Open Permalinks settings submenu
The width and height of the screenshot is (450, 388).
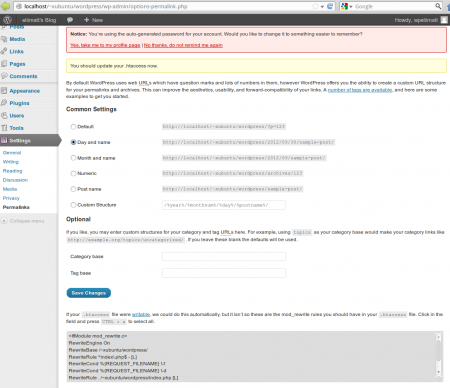tap(16, 207)
